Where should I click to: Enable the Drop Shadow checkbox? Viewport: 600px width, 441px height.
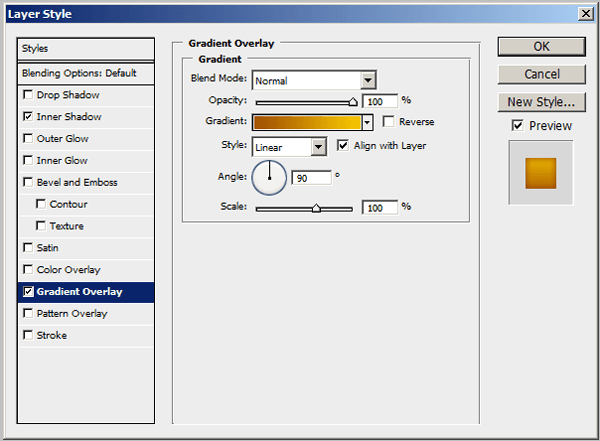pos(28,94)
